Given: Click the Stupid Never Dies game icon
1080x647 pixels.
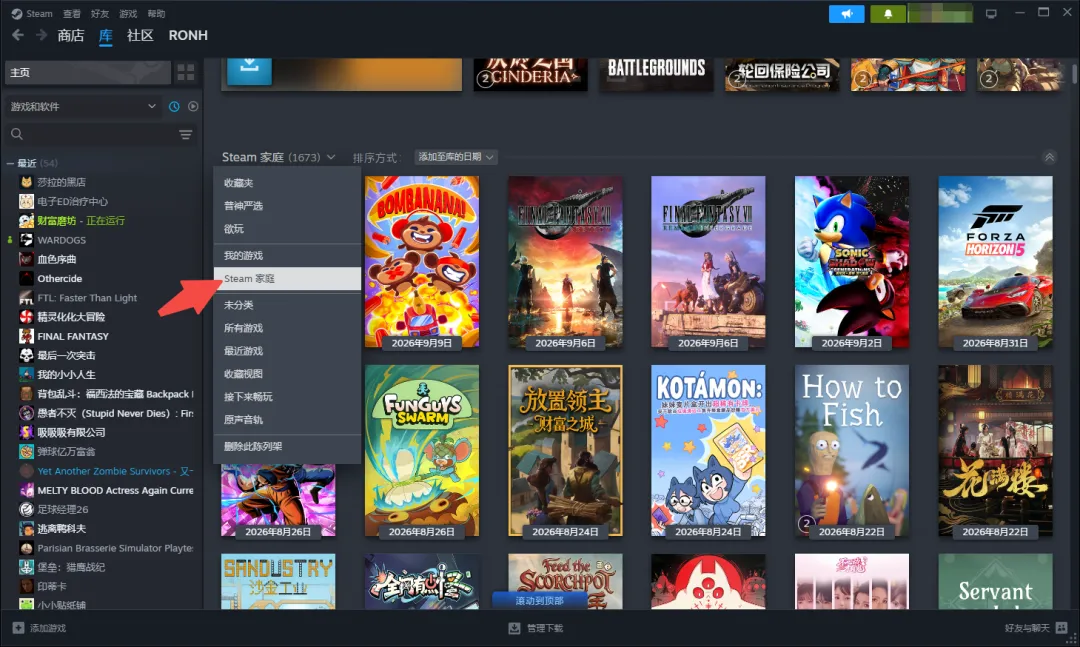Looking at the screenshot, I should click(x=26, y=413).
